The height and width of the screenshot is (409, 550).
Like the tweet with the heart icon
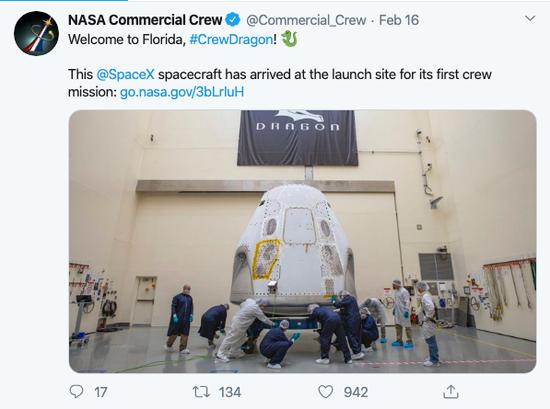click(325, 392)
